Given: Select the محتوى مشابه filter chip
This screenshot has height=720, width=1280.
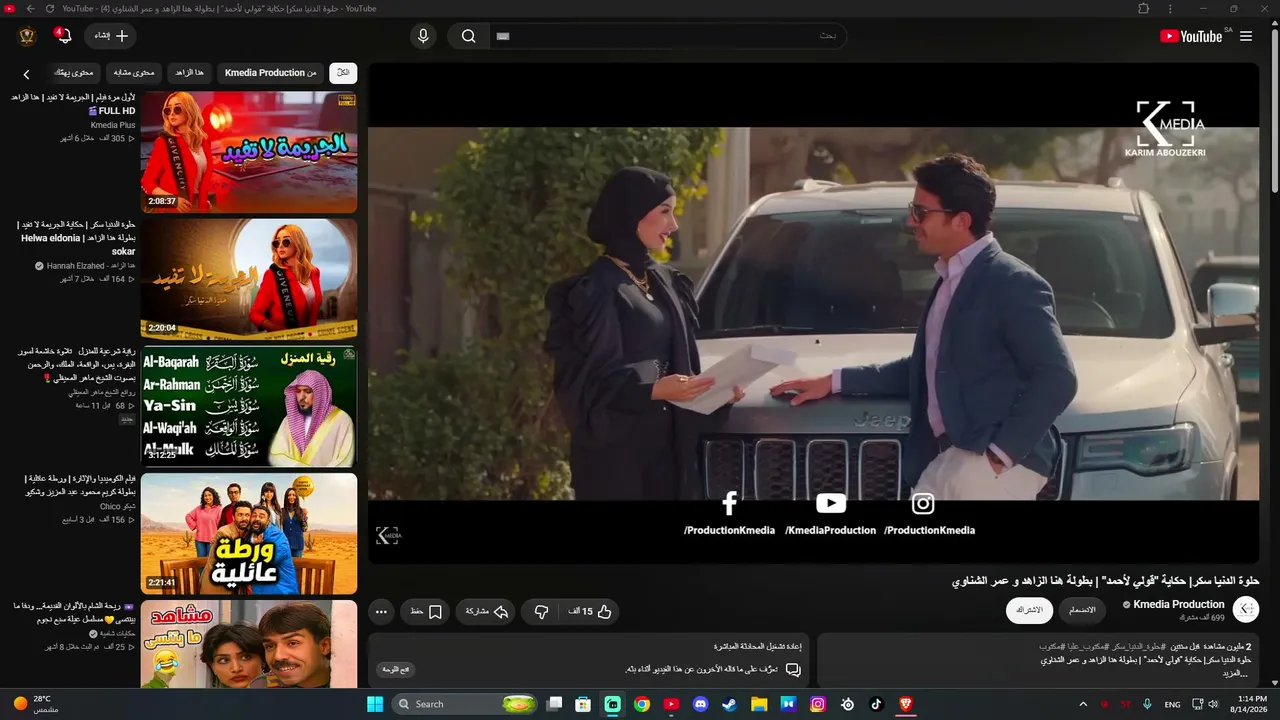Looking at the screenshot, I should [134, 73].
